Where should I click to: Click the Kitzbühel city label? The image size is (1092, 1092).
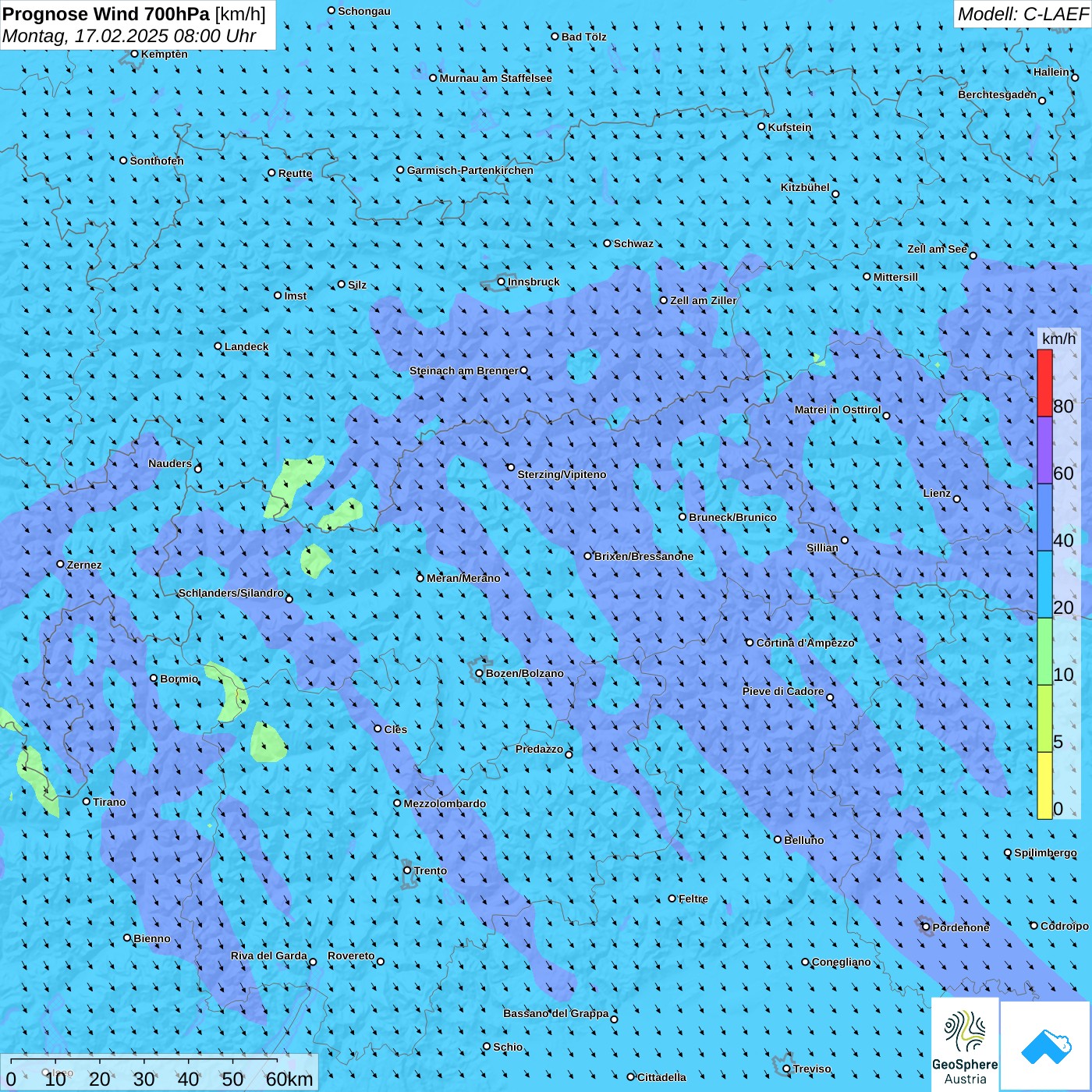pyautogui.click(x=805, y=187)
